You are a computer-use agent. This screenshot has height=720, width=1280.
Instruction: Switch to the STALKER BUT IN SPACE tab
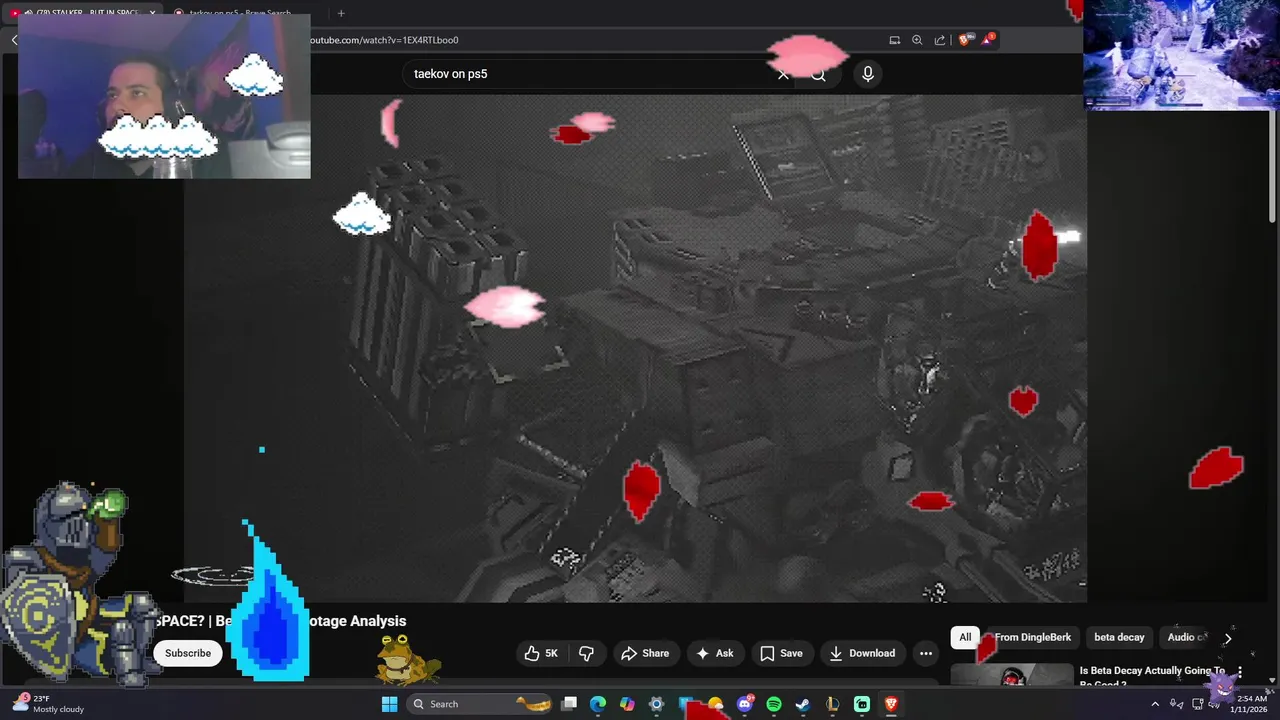click(x=80, y=13)
